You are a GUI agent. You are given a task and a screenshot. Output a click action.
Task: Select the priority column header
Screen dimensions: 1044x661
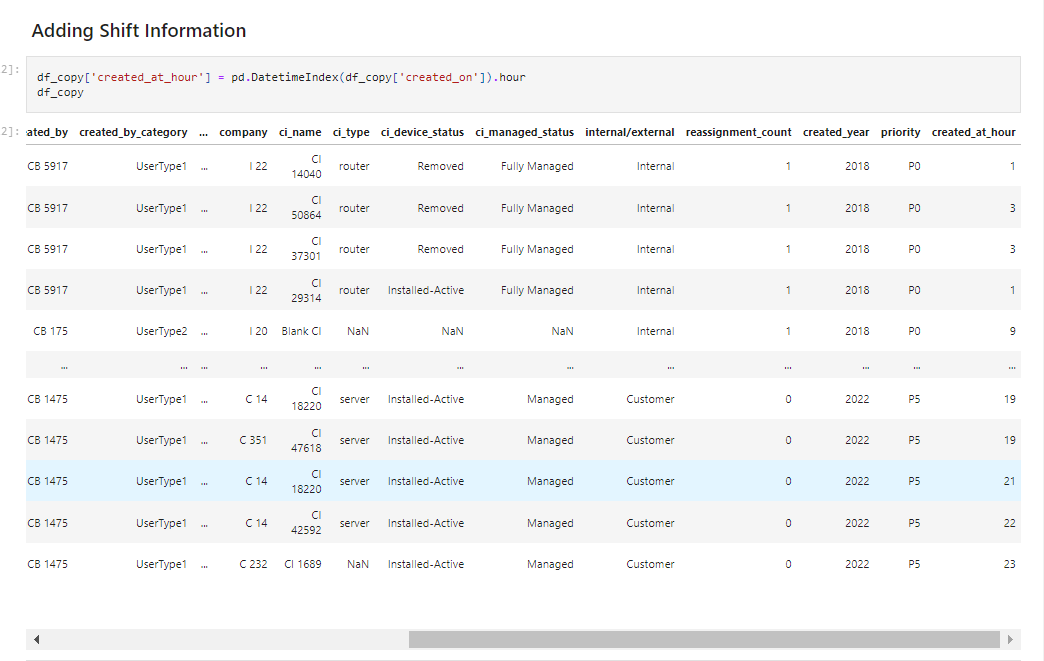pyautogui.click(x=899, y=131)
